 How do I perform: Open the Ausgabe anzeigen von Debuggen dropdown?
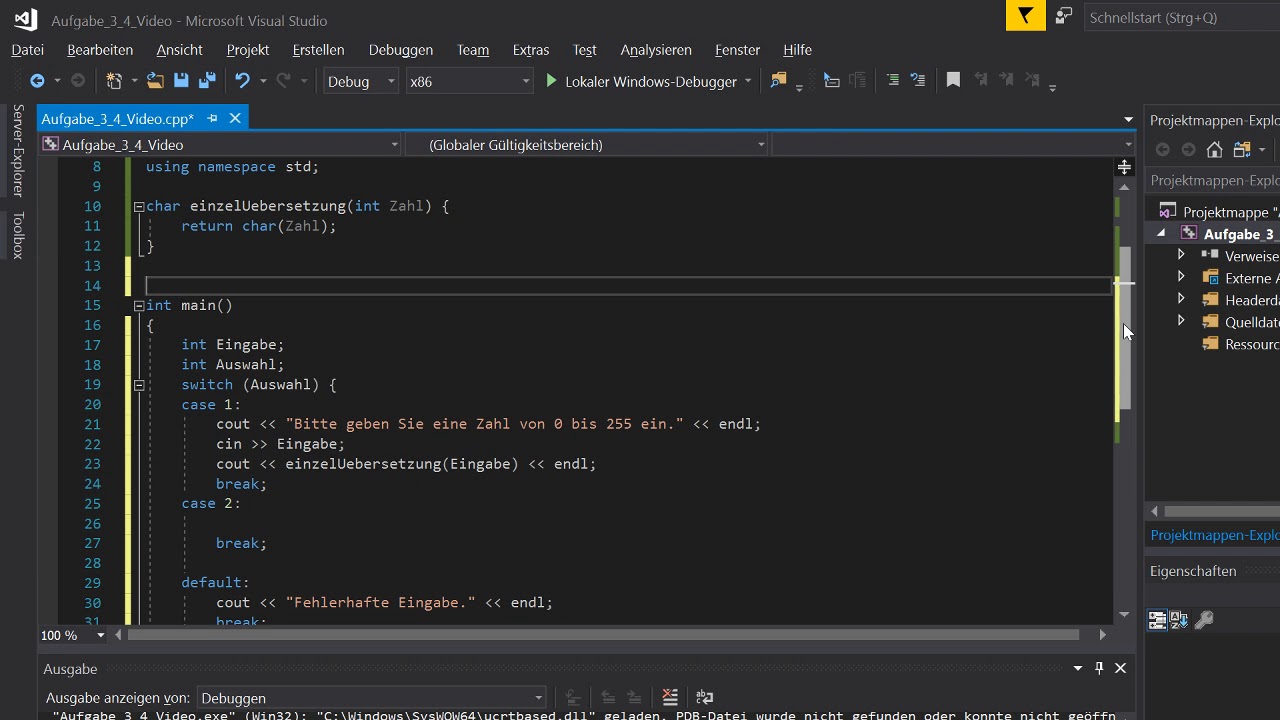point(538,698)
